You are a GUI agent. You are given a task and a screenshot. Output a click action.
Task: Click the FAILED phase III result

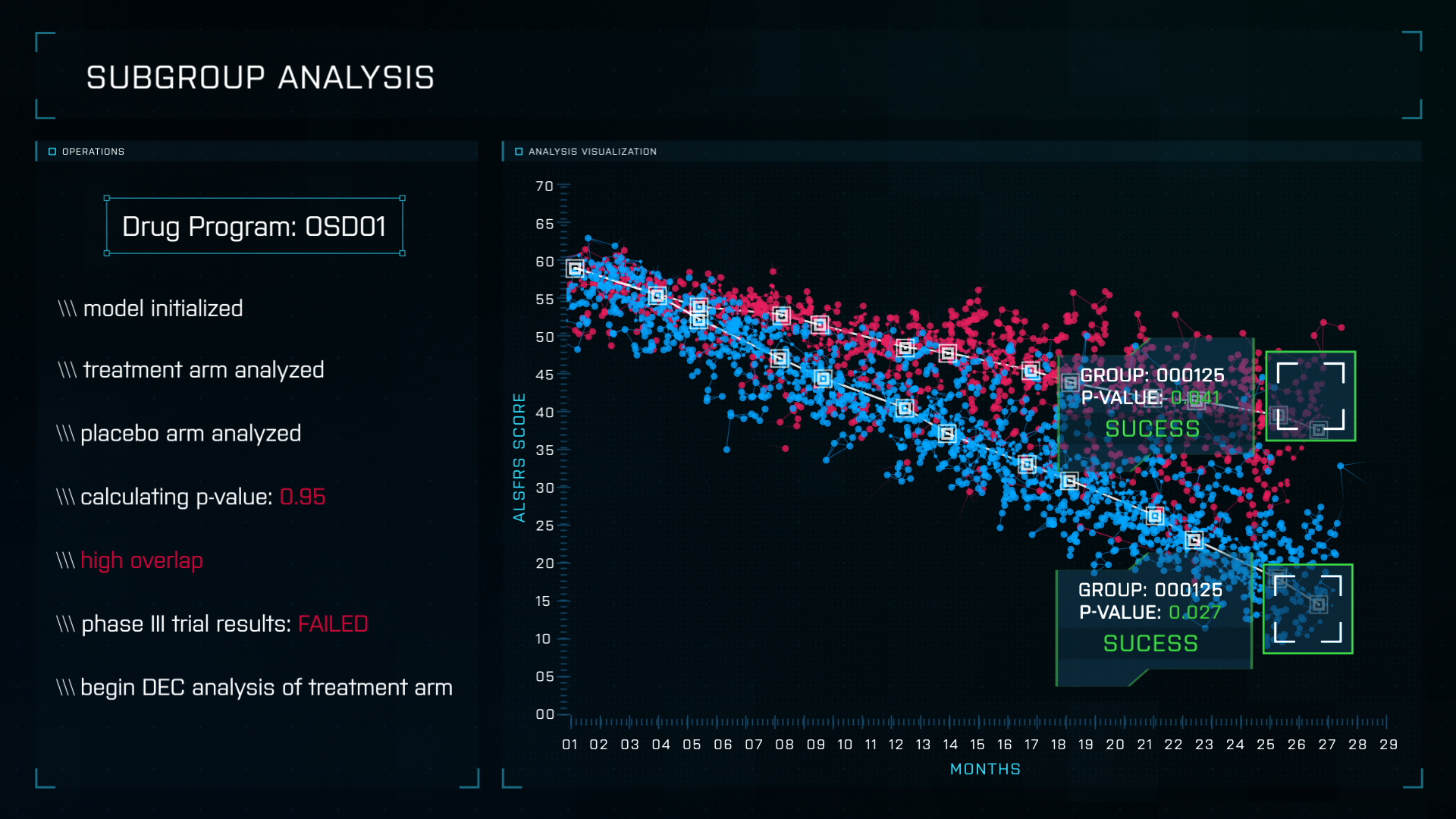point(333,624)
